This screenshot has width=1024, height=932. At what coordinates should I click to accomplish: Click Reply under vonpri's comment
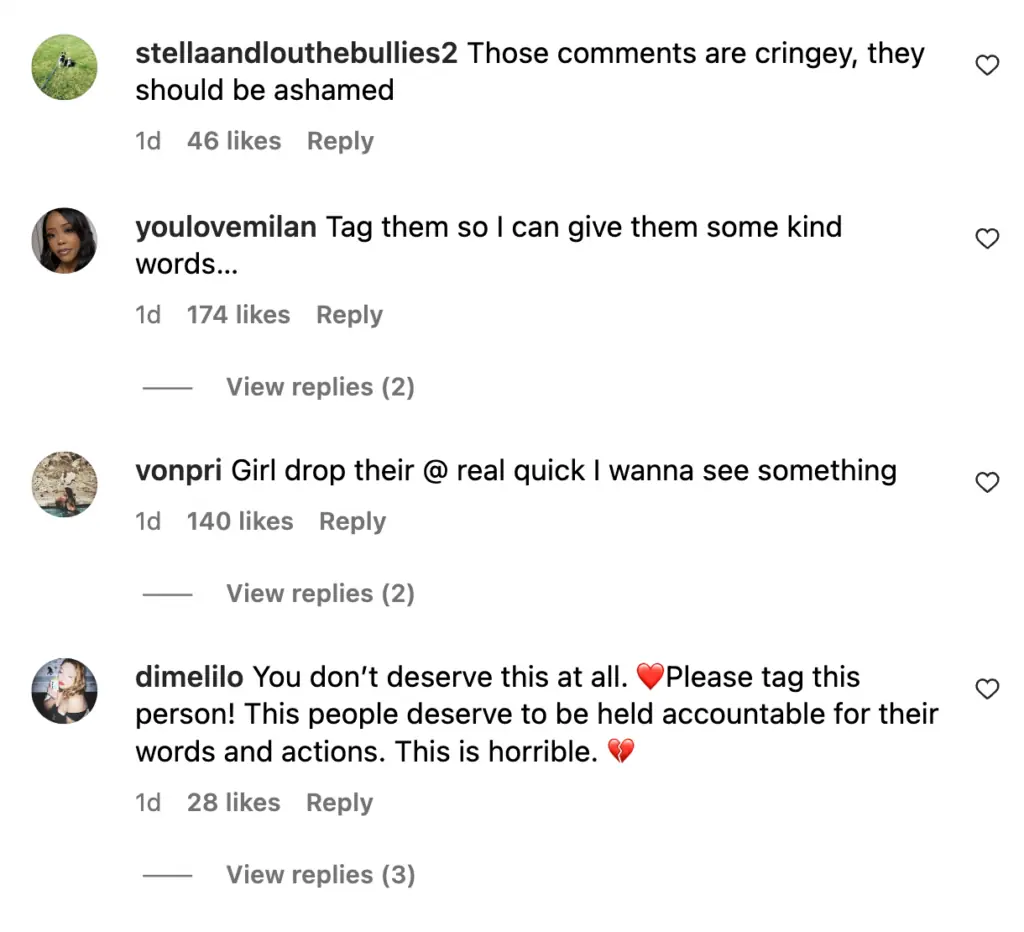click(352, 522)
